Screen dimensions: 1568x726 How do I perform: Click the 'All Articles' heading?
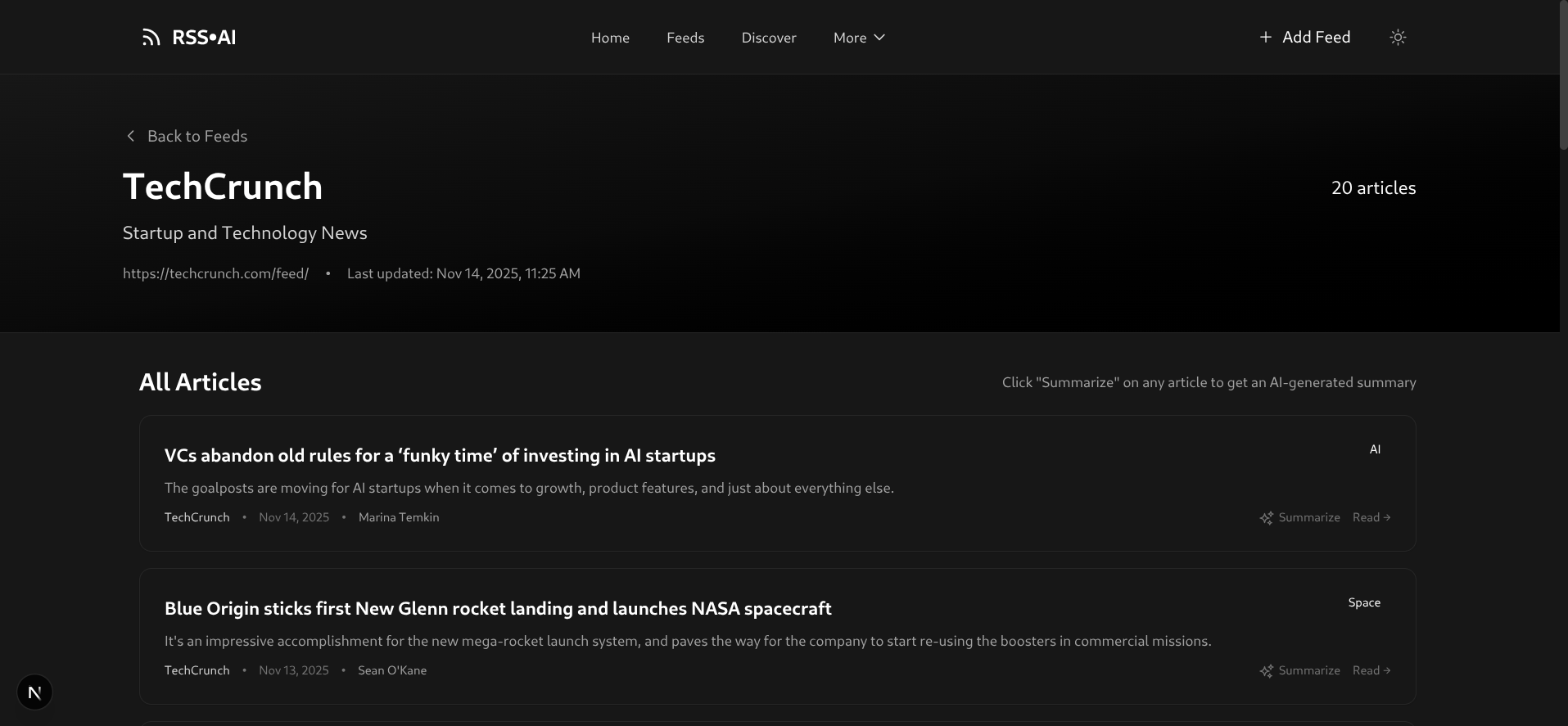[201, 381]
